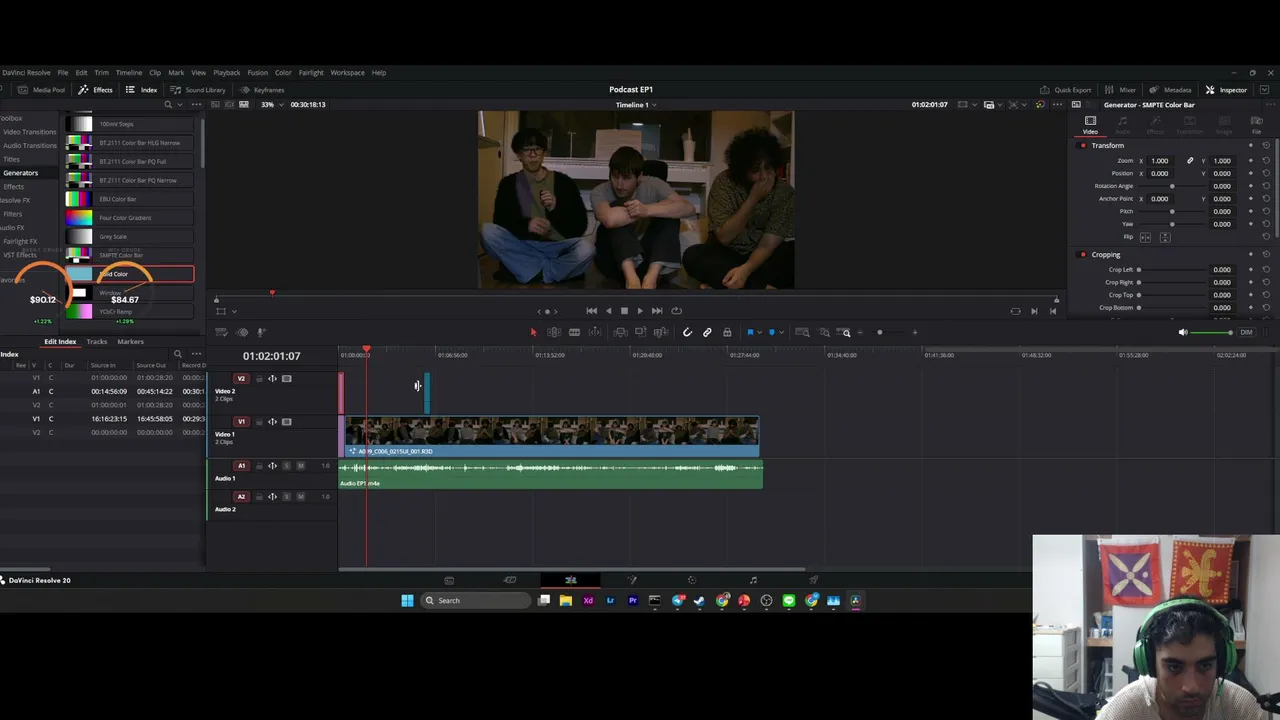1280x720 pixels.
Task: Click the timeline zoom-in plus icon
Action: click(914, 332)
